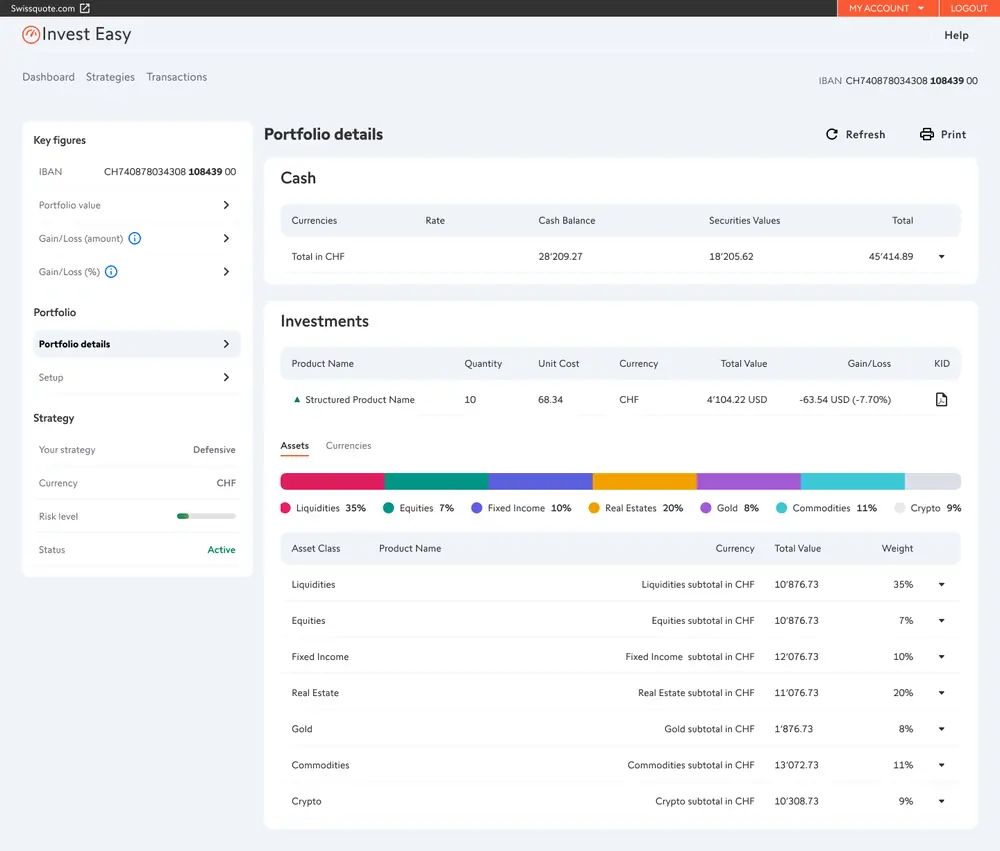This screenshot has height=851, width=1000.
Task: Expand the Gain/Loss (%) chevron
Action: click(x=226, y=271)
